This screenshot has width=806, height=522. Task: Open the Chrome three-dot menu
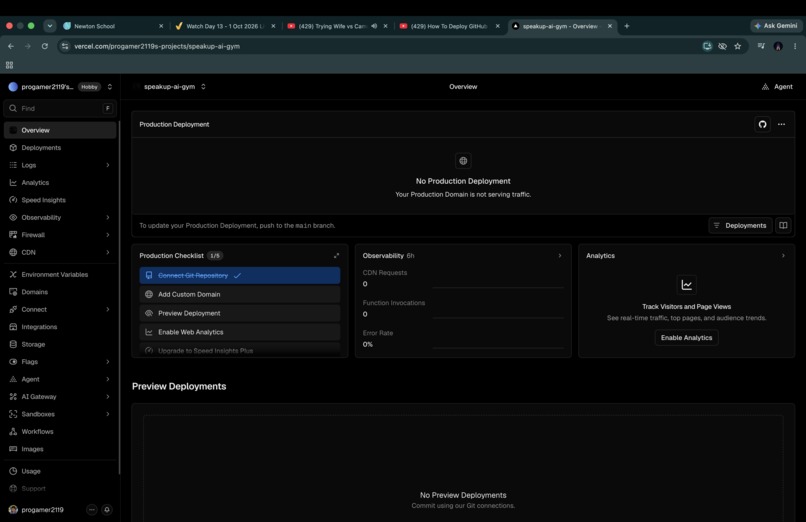pyautogui.click(x=795, y=46)
